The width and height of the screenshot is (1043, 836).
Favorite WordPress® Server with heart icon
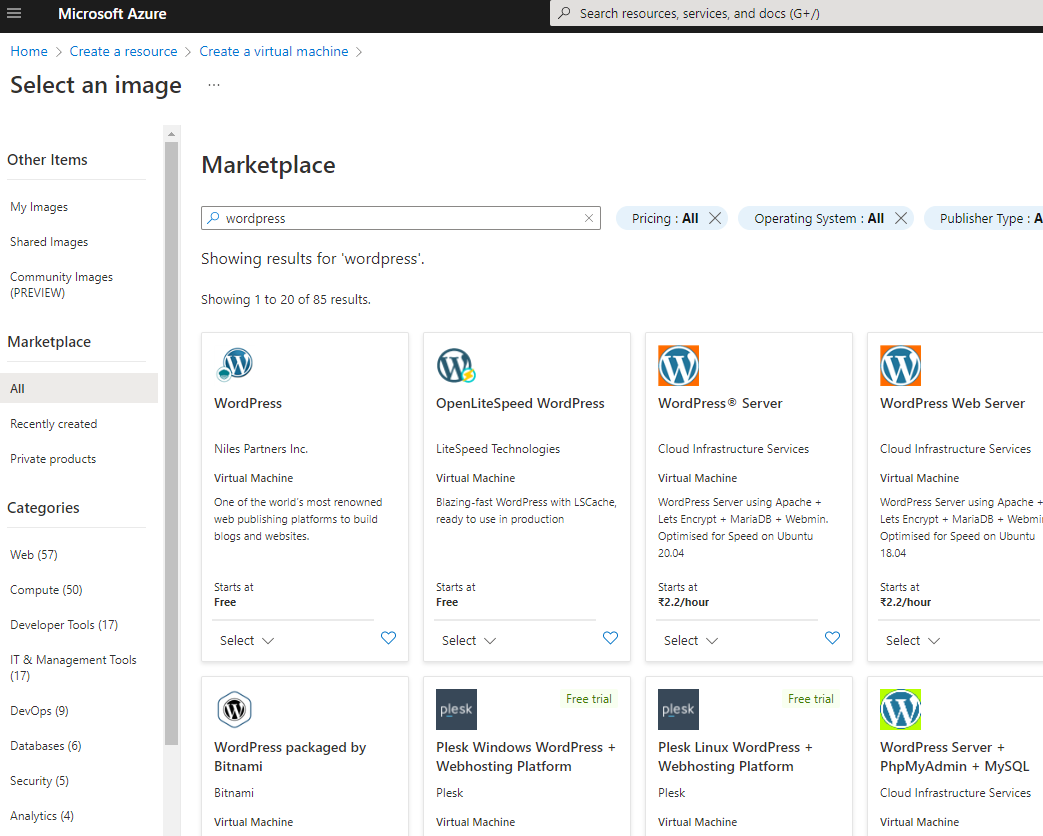pos(833,638)
